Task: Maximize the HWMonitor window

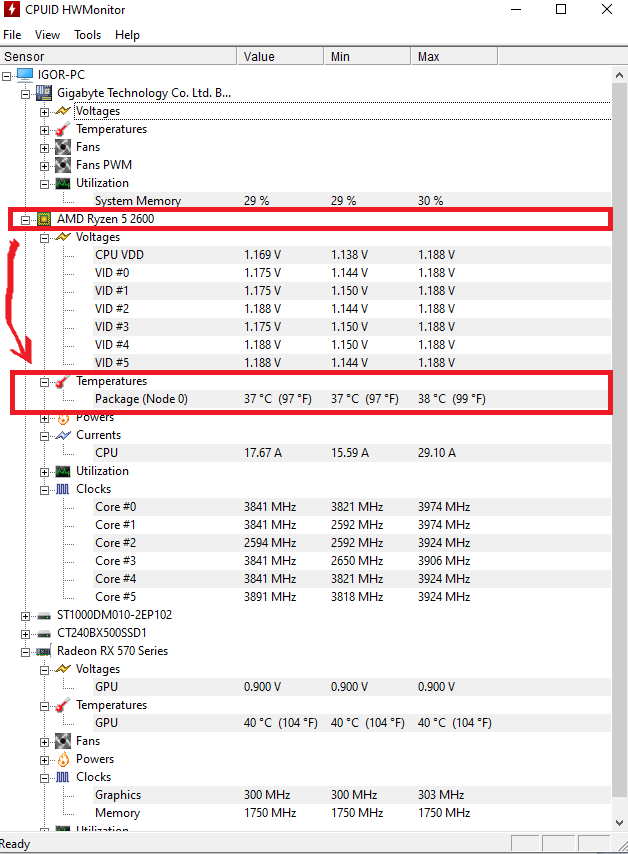Action: [561, 9]
